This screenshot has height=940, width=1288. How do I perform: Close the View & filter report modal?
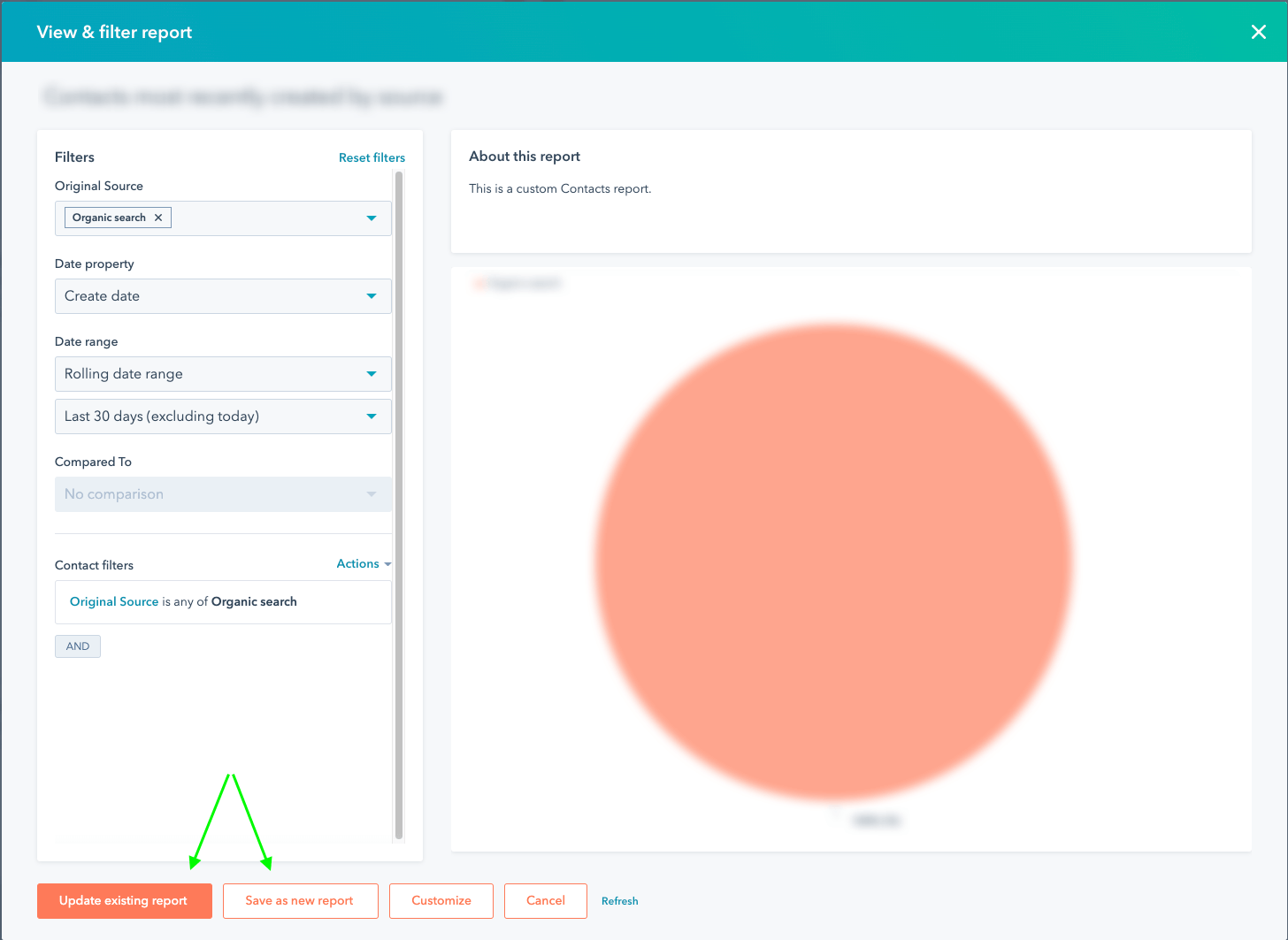click(x=1258, y=32)
